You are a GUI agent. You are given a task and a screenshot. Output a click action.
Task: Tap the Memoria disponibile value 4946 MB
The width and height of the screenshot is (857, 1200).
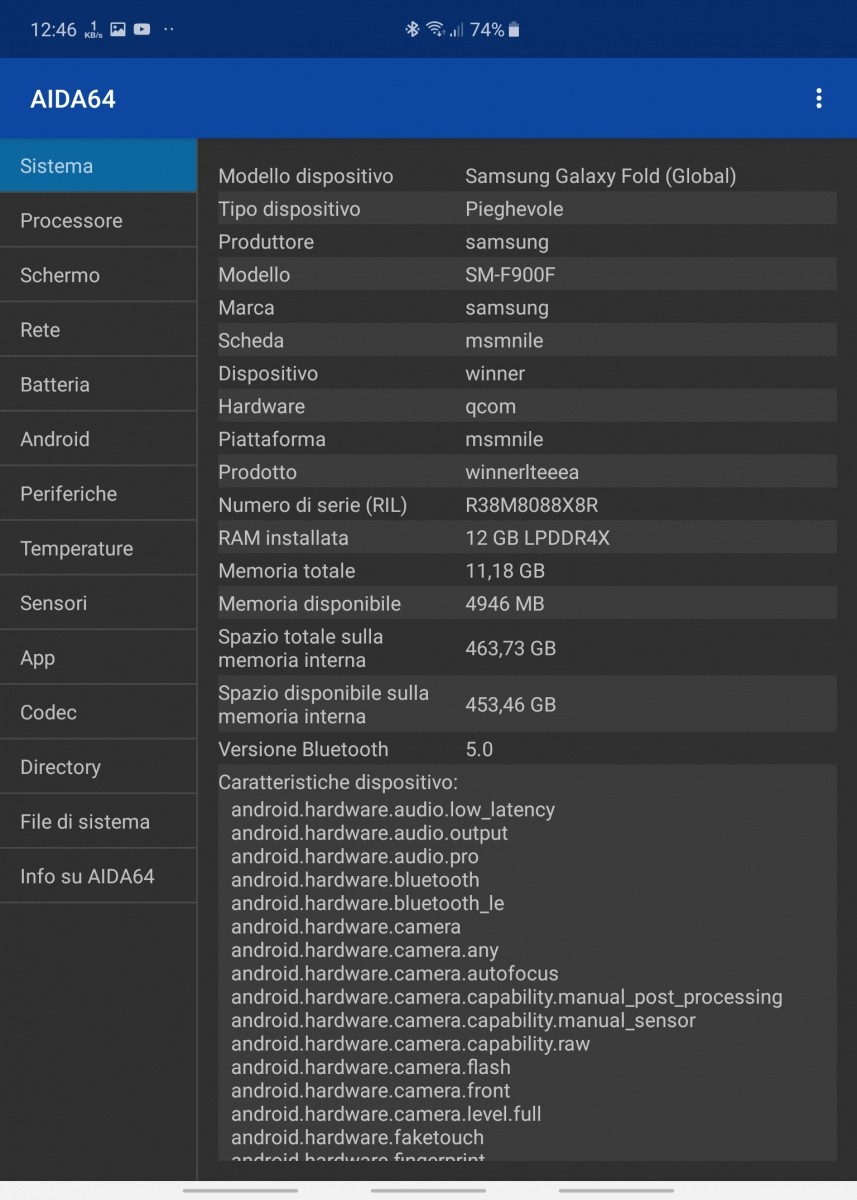pyautogui.click(x=505, y=604)
